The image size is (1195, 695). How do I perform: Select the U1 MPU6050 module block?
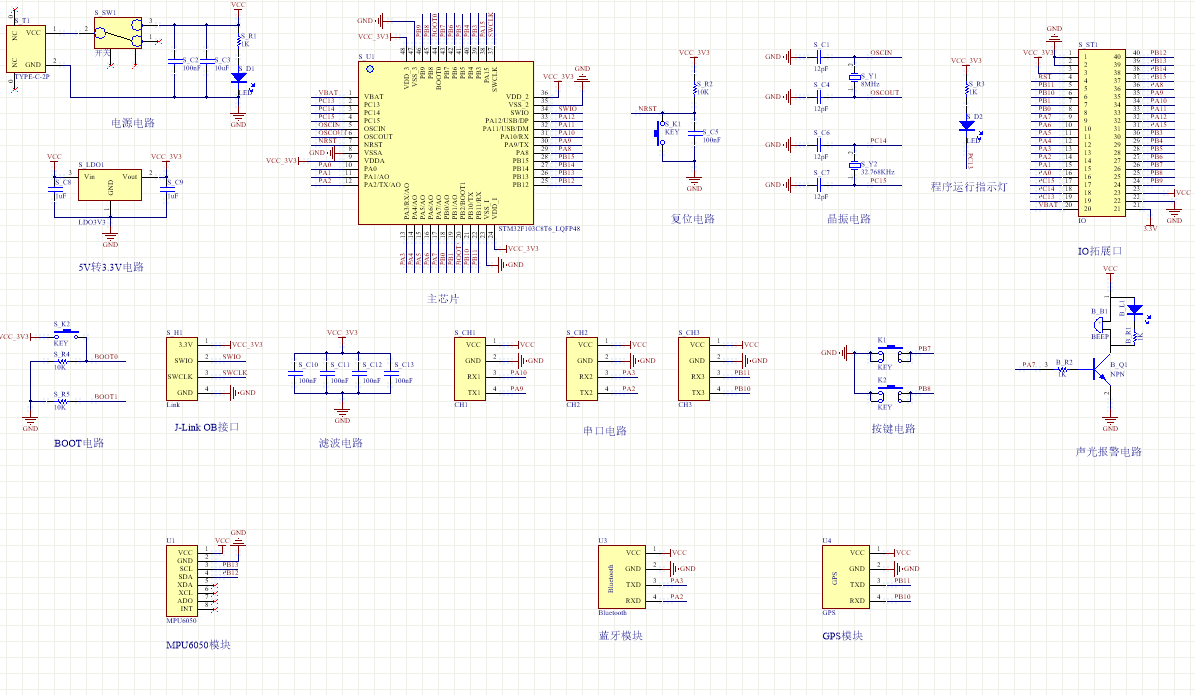tap(181, 581)
